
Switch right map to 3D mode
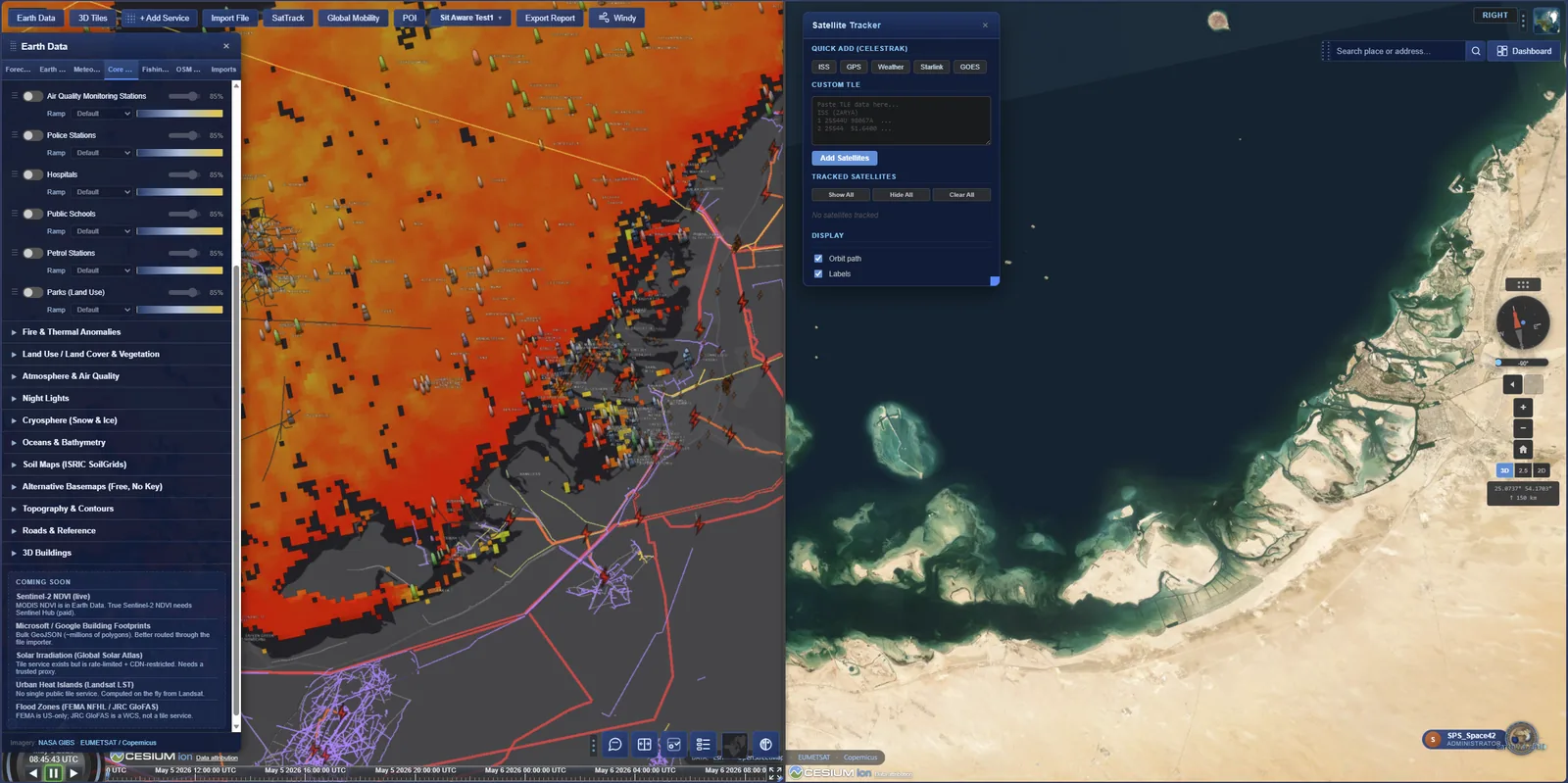click(1504, 470)
